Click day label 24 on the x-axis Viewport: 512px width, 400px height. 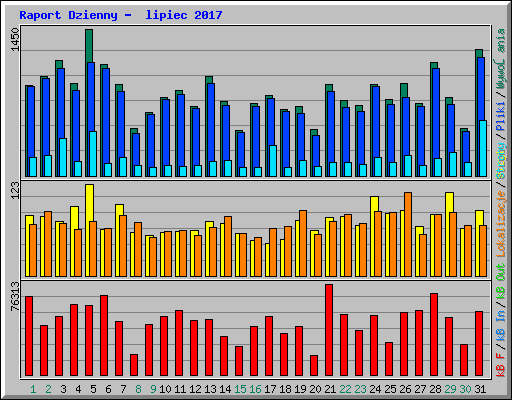click(x=375, y=389)
